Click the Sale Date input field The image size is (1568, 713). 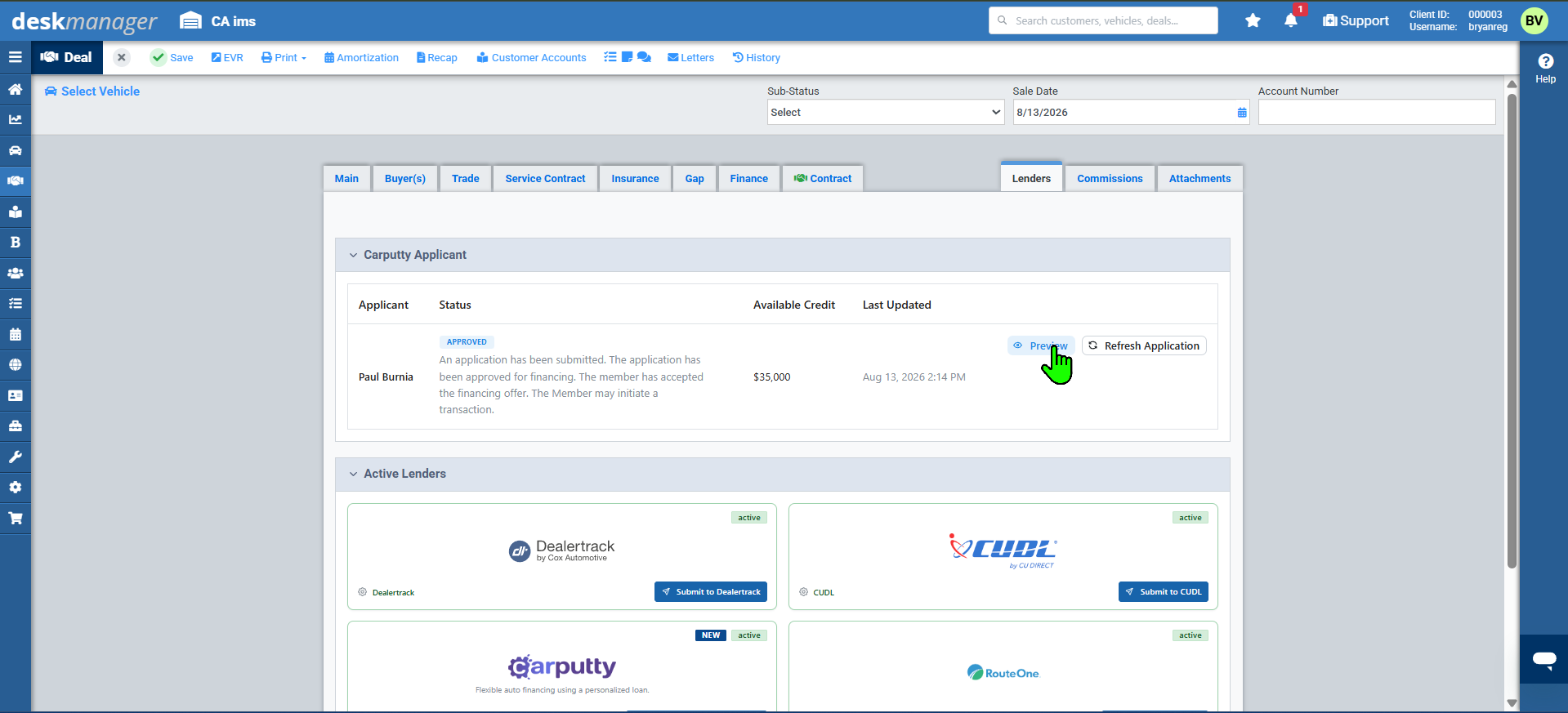(1132, 113)
